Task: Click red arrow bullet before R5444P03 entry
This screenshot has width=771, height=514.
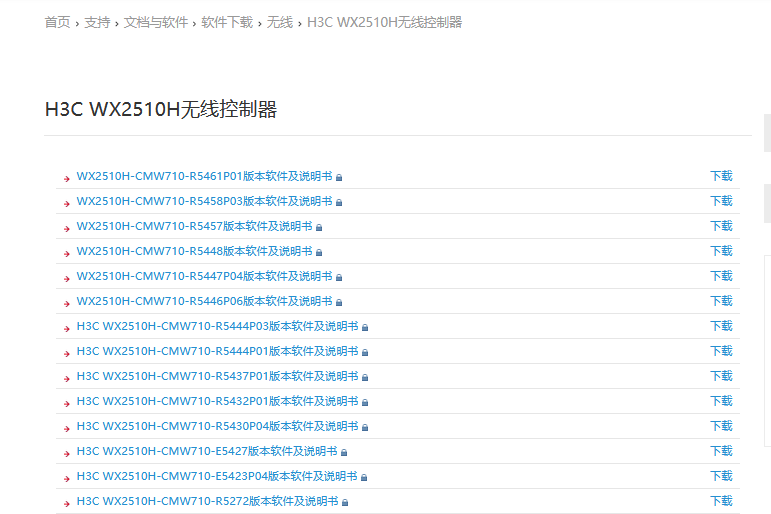Action: tap(67, 329)
